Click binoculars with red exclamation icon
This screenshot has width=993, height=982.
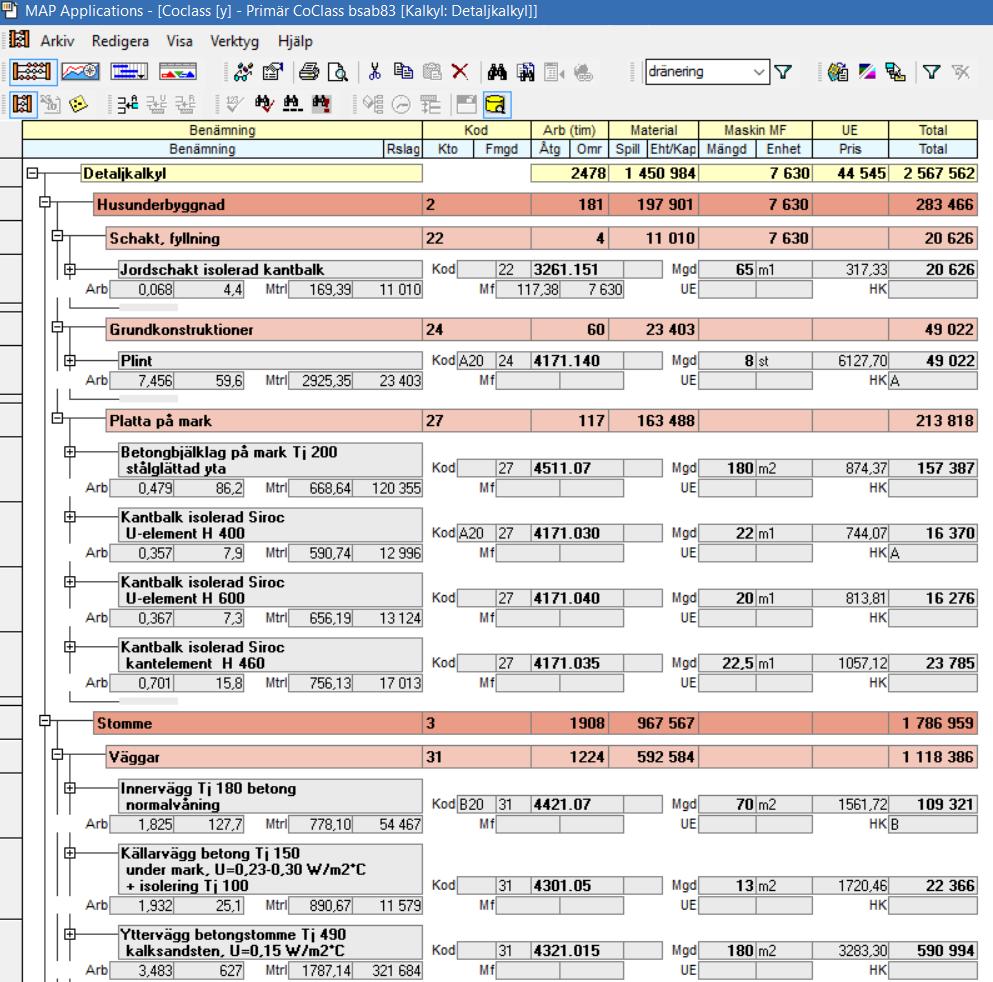(x=321, y=104)
